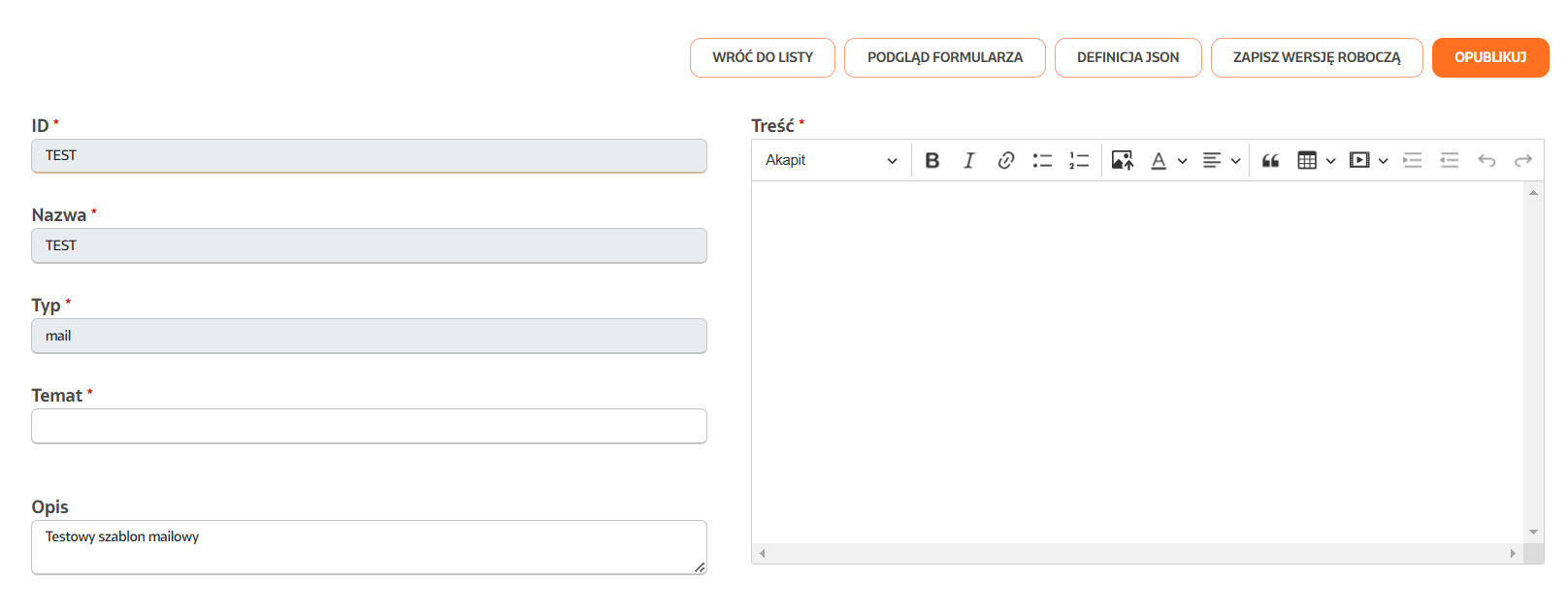
Task: Toggle bold formatting in editor toolbar
Action: (932, 161)
